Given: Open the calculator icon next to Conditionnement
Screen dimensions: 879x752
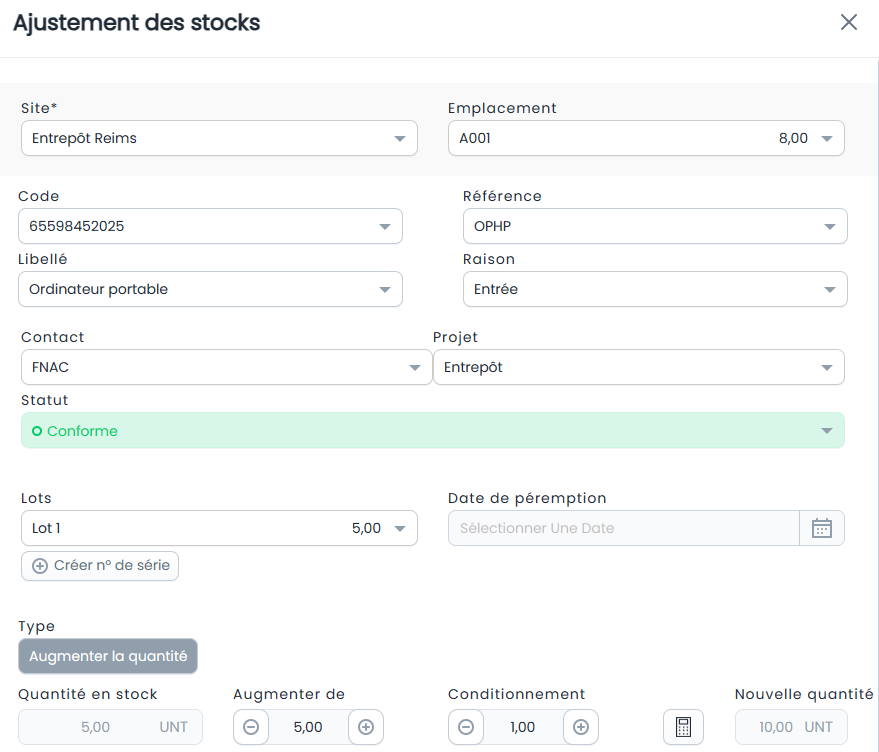Looking at the screenshot, I should tap(683, 727).
